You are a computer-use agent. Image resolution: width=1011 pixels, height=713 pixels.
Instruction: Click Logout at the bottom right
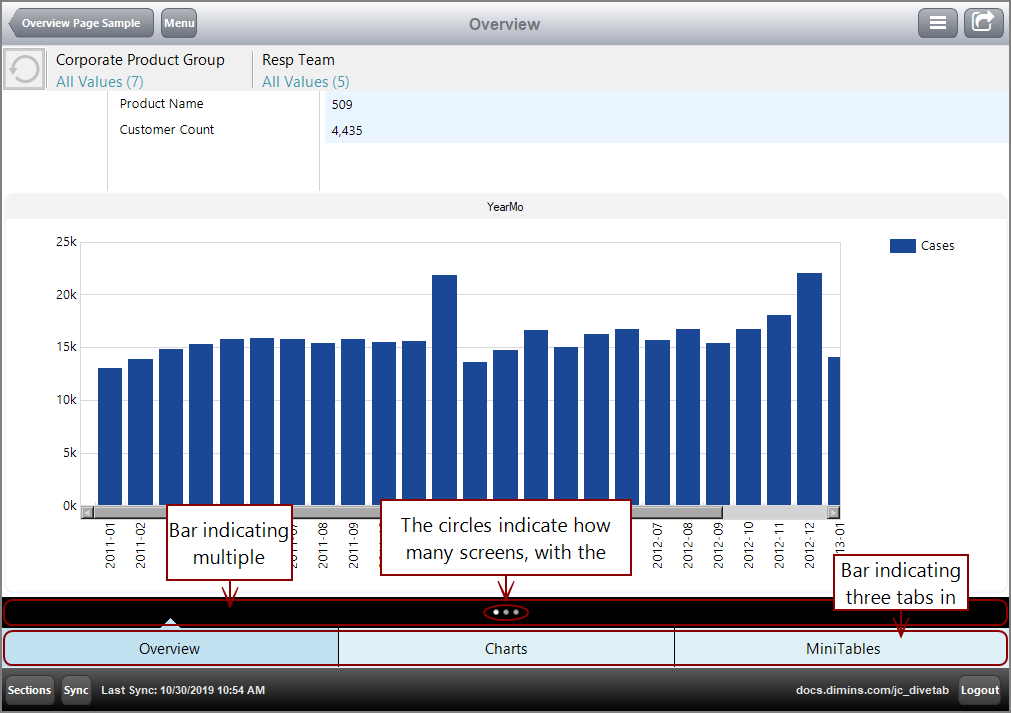coord(979,690)
